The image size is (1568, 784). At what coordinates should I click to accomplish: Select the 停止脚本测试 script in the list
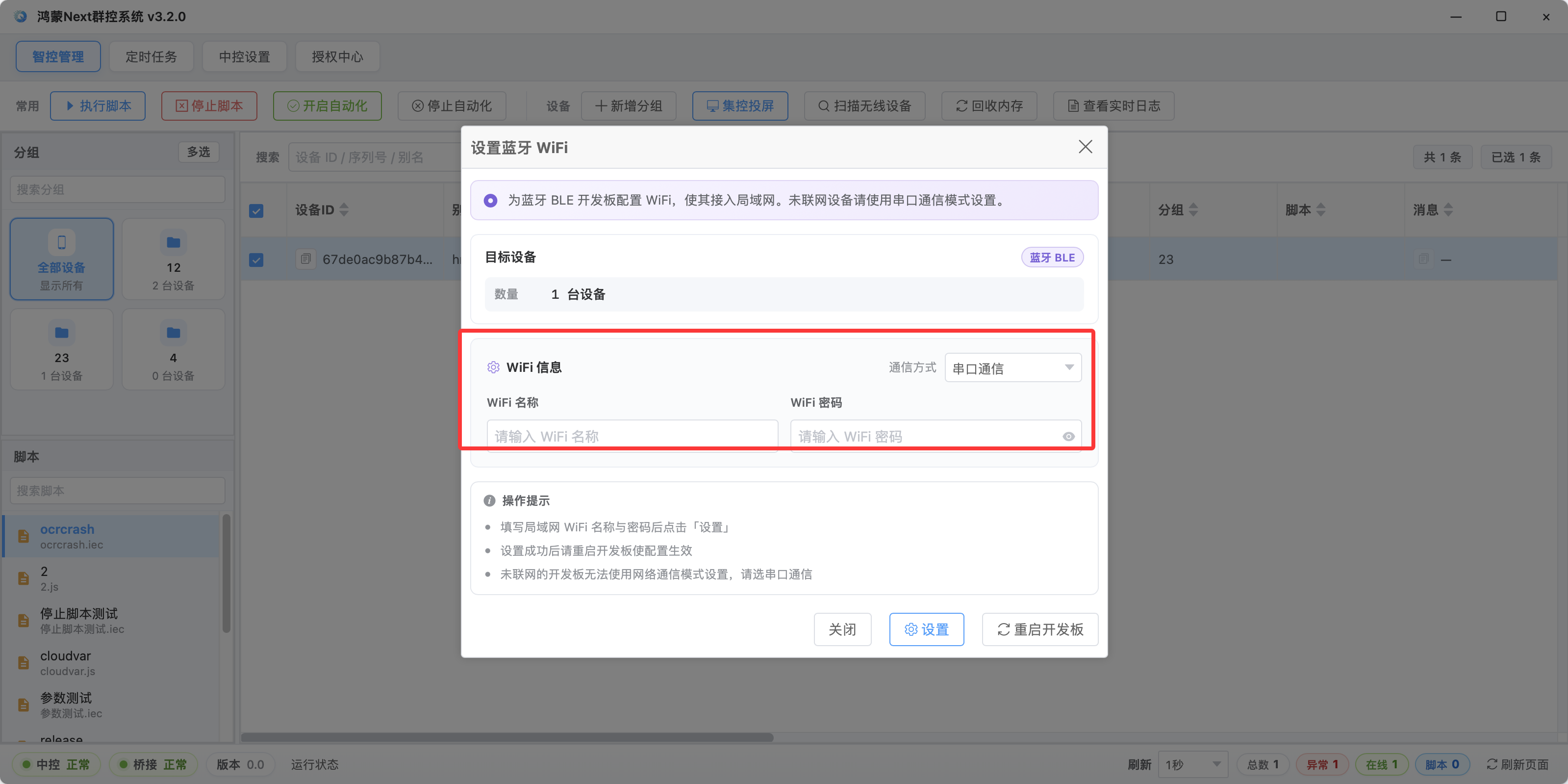[111, 620]
